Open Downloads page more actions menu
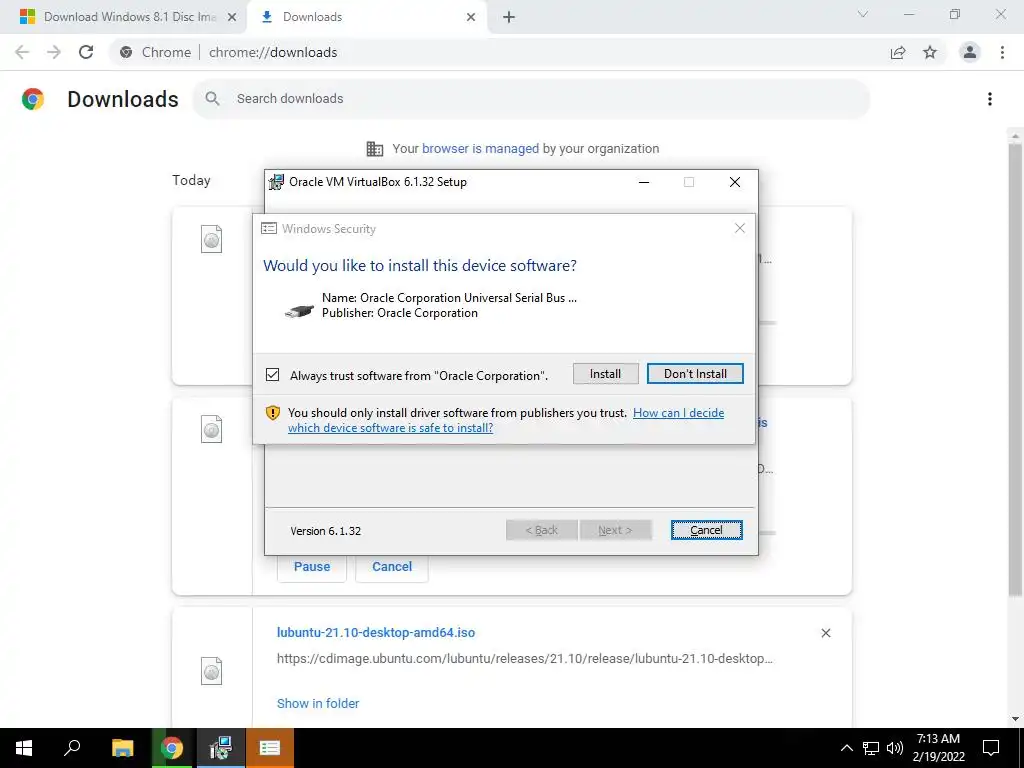 [x=989, y=99]
